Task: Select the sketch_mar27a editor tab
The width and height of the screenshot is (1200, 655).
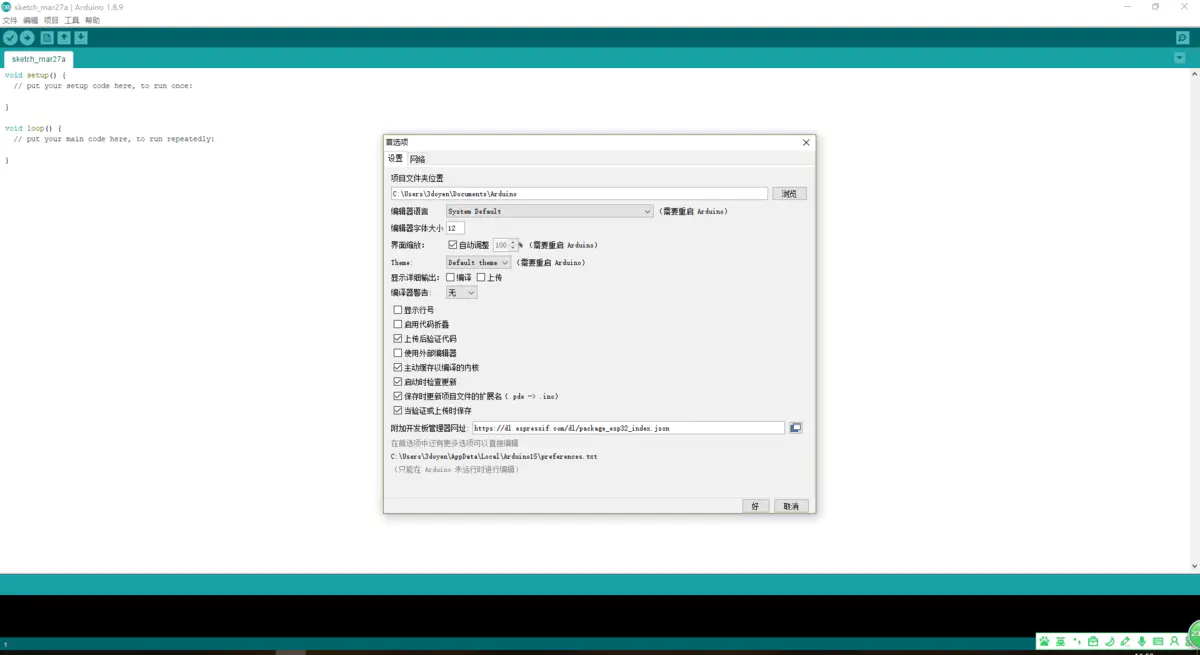Action: [x=38, y=59]
